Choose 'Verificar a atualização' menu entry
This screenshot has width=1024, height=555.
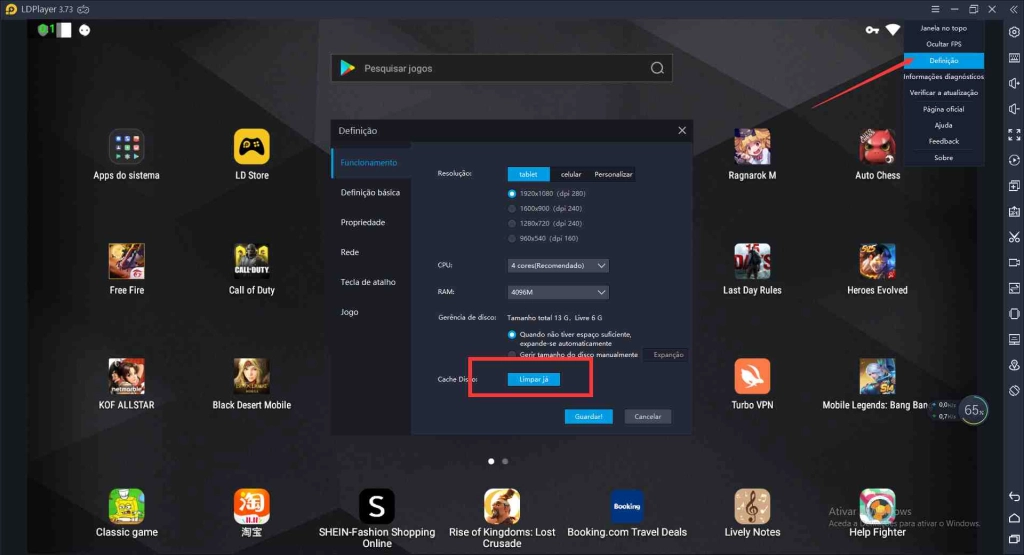(943, 93)
